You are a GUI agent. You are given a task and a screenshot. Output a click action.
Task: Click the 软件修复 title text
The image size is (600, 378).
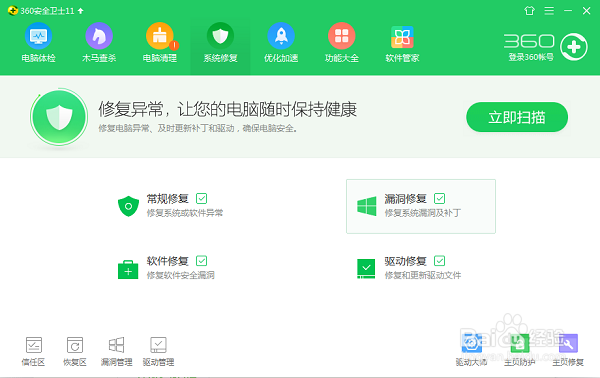(x=168, y=261)
